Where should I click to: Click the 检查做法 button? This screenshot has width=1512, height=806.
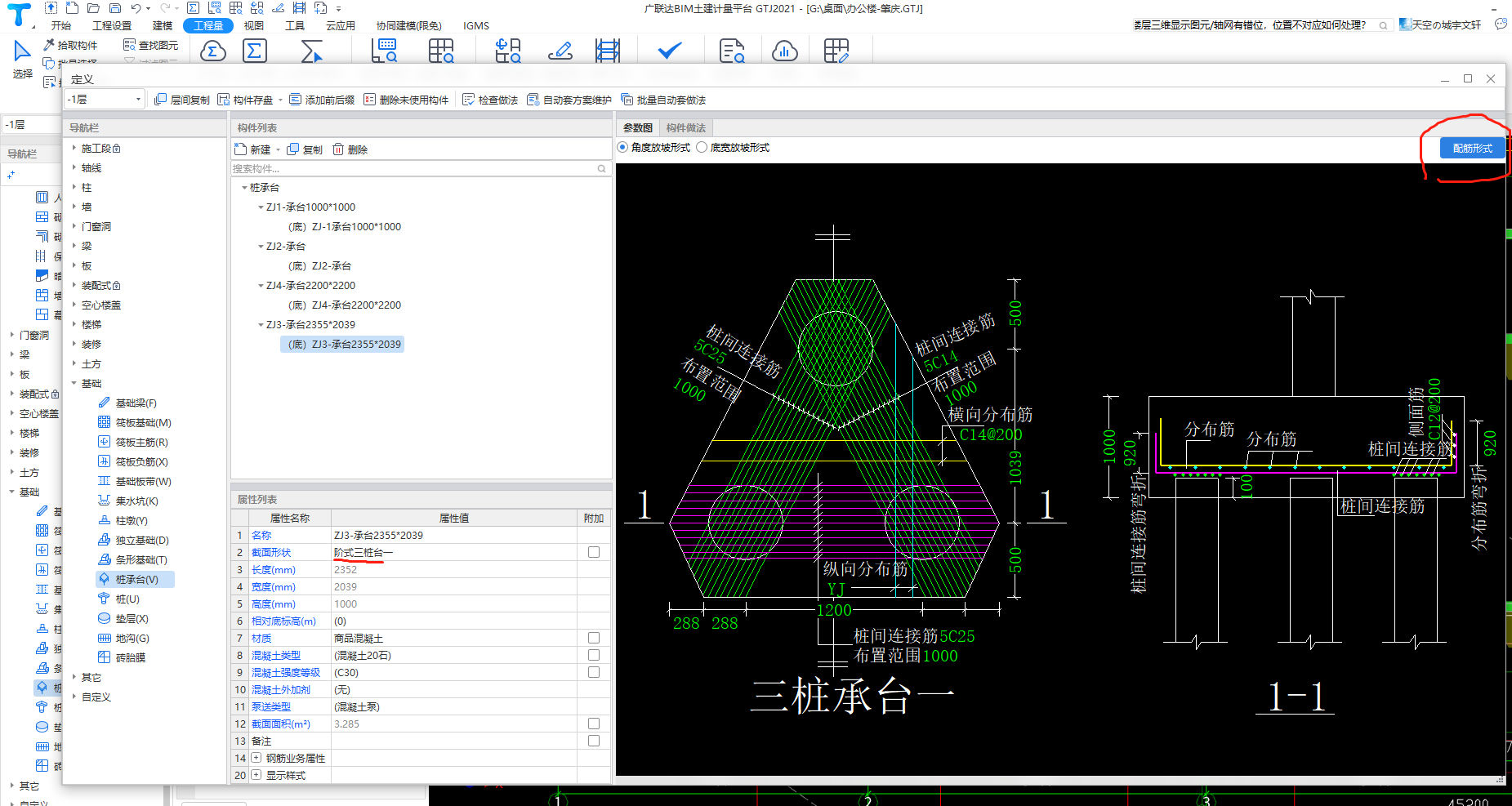point(490,100)
